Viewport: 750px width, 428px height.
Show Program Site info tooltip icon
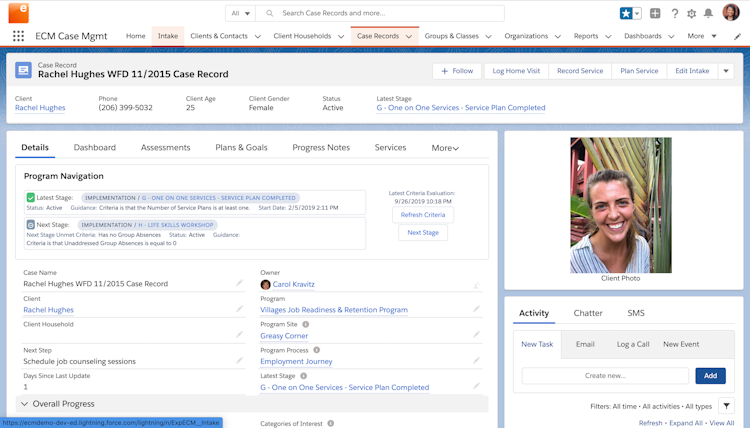click(x=306, y=324)
